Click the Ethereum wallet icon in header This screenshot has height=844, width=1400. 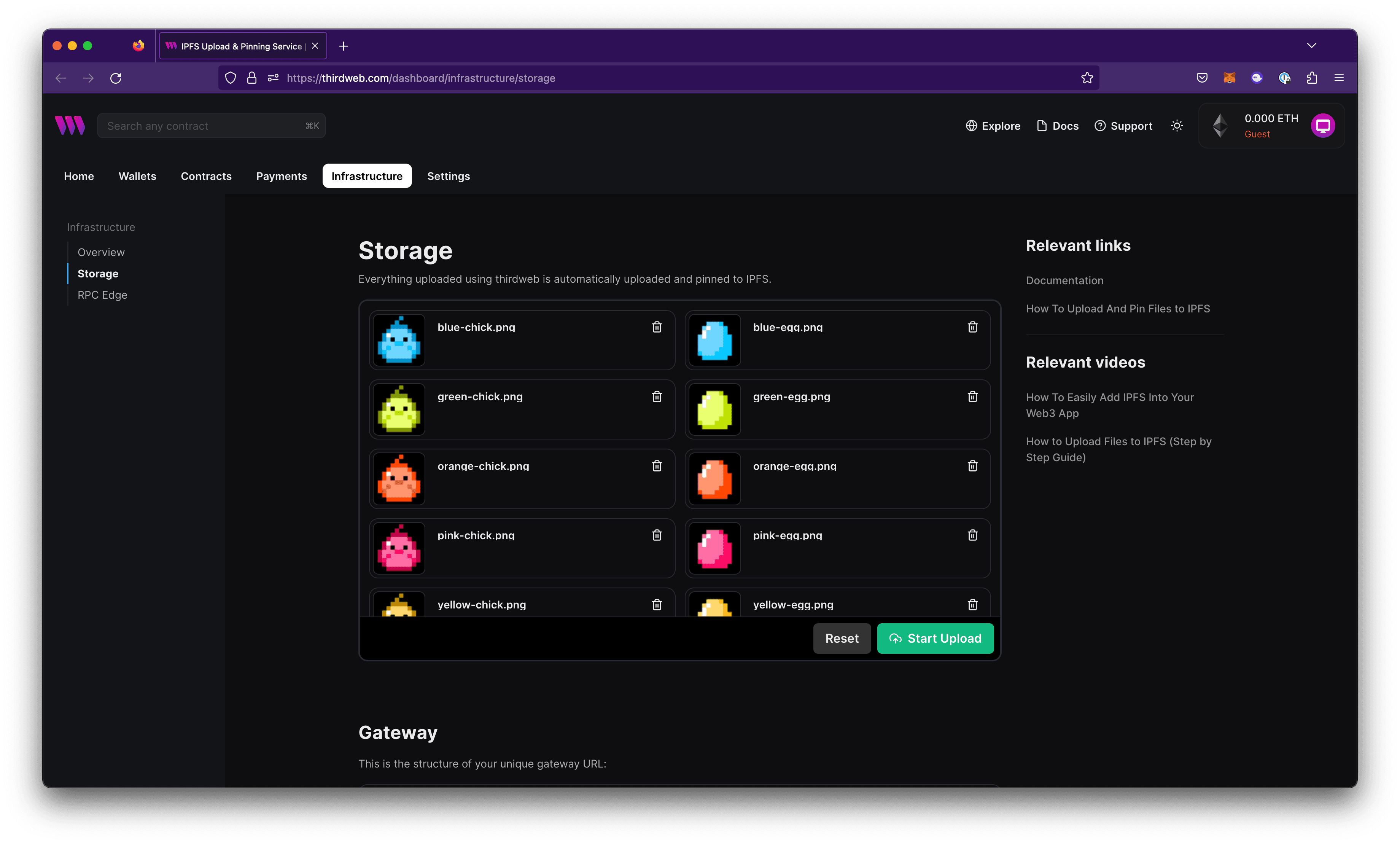point(1221,125)
